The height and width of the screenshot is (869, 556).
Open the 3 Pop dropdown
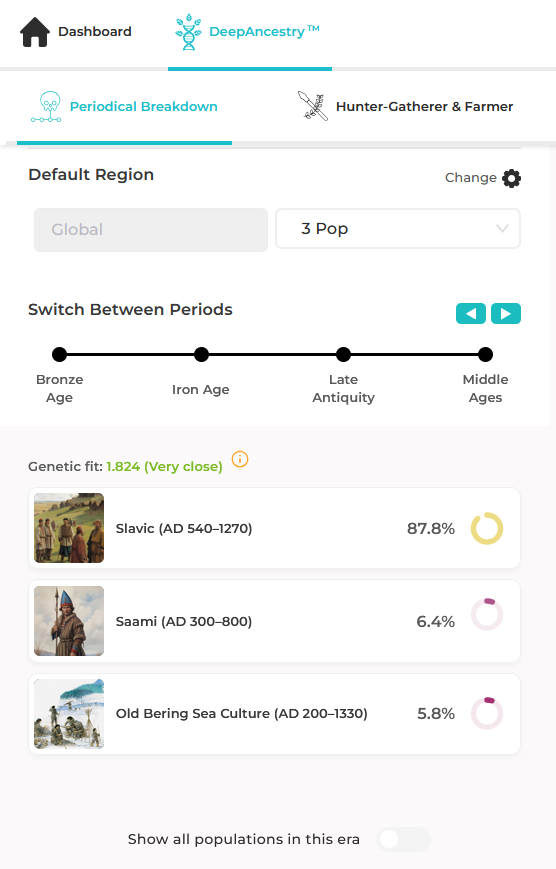point(398,228)
